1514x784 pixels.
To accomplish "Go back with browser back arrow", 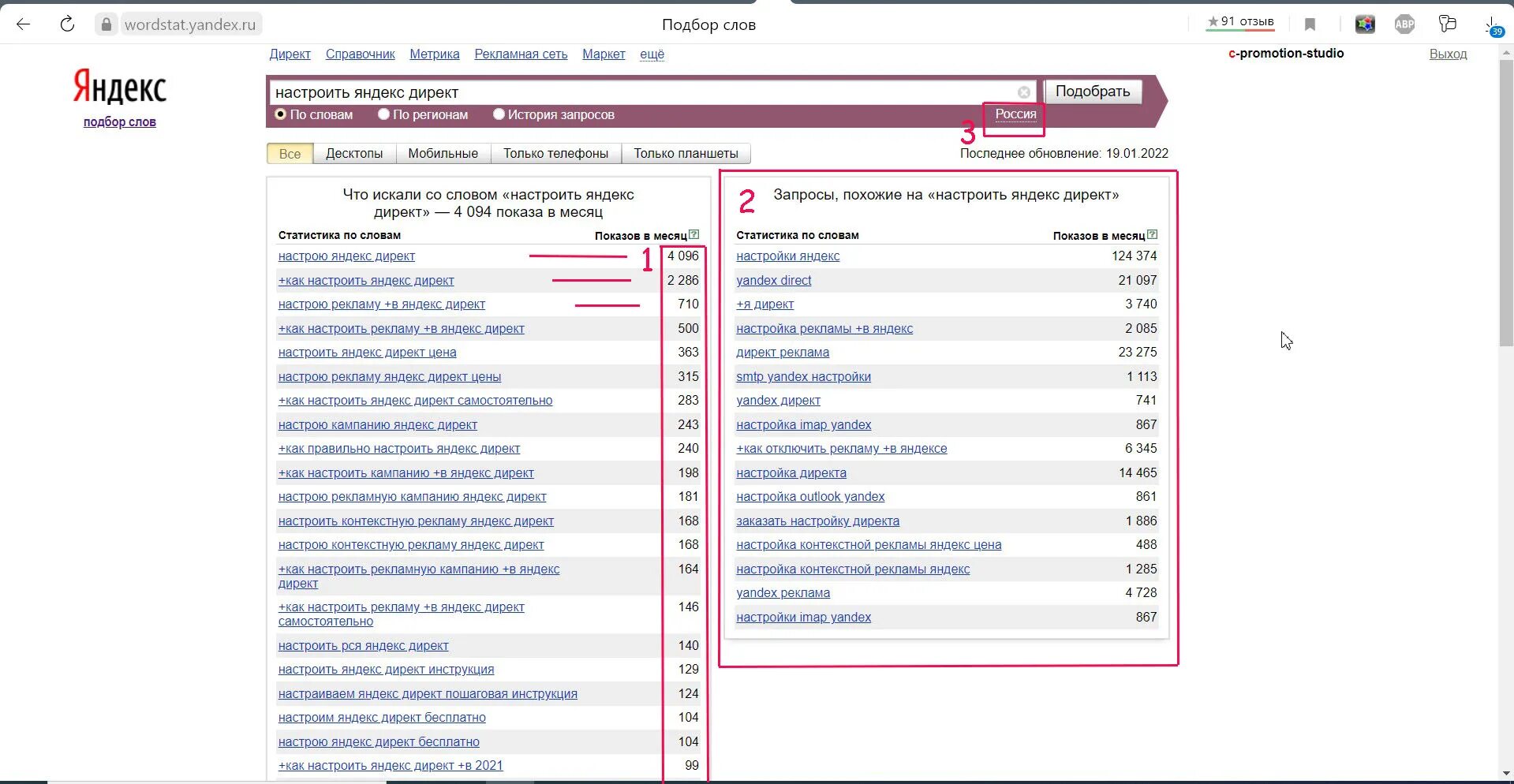I will pyautogui.click(x=23, y=24).
